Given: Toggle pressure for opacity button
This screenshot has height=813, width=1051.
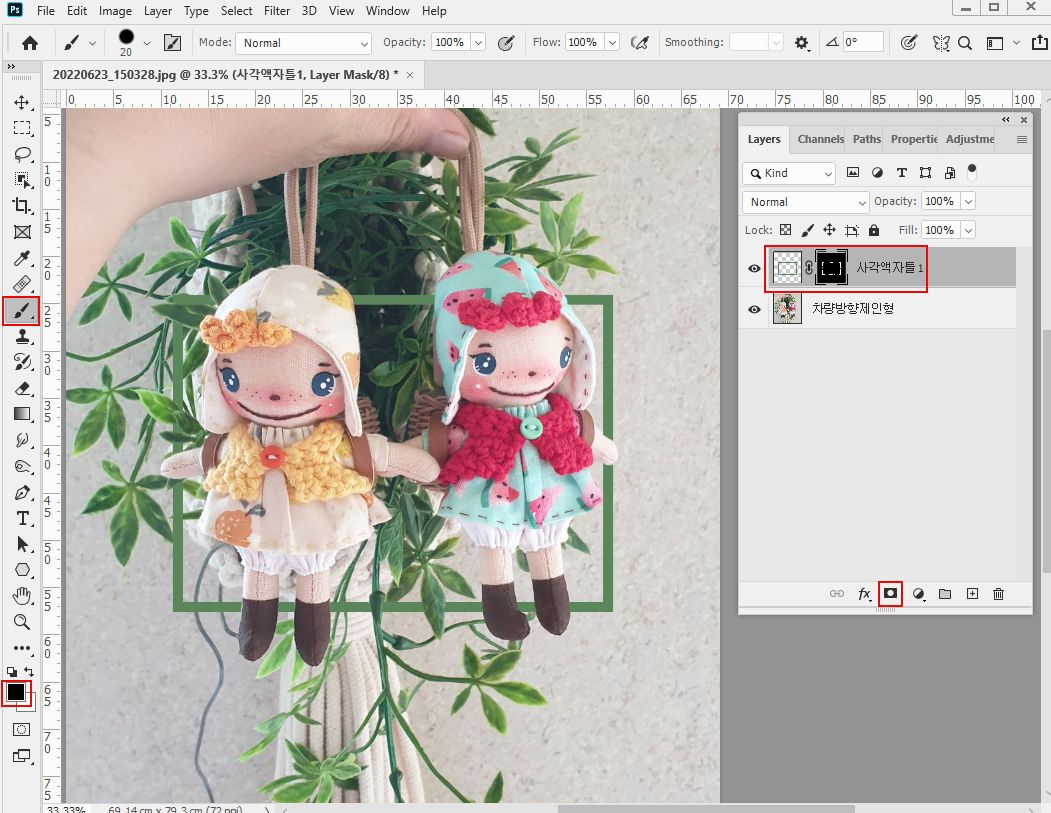Looking at the screenshot, I should (x=506, y=43).
